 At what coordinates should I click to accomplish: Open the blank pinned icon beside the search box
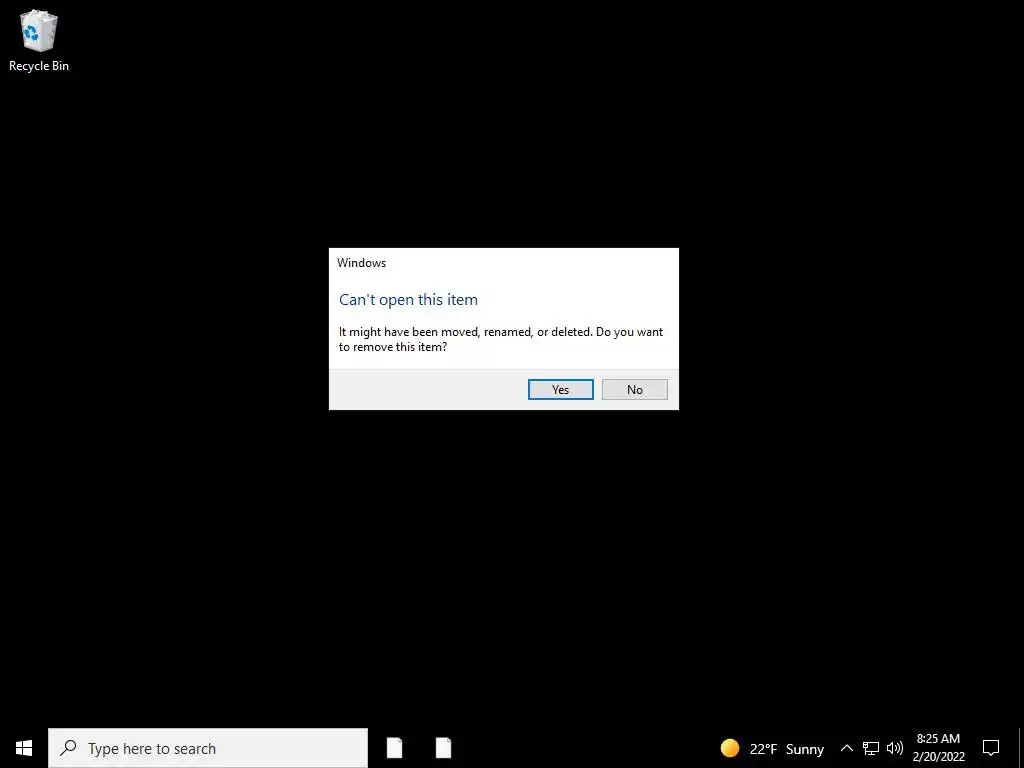point(394,748)
